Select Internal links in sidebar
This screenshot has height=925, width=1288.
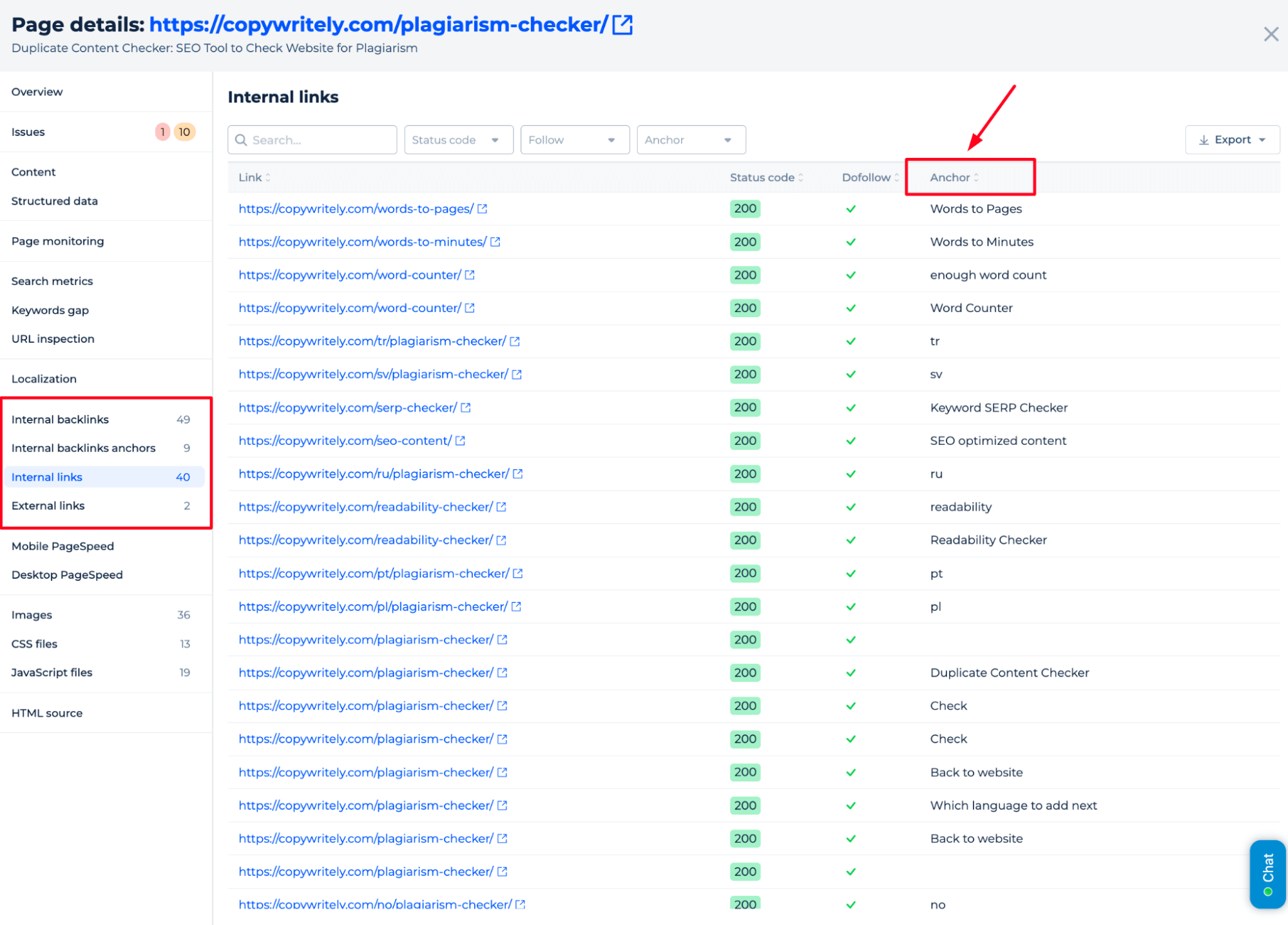point(104,477)
